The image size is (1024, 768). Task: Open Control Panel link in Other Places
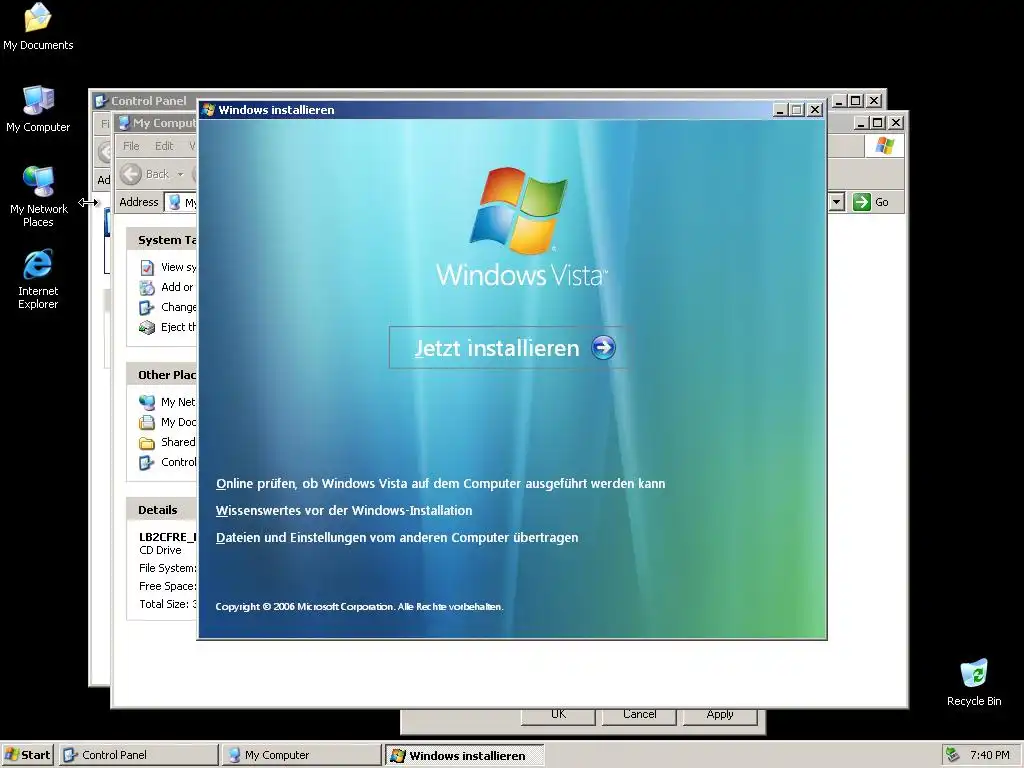(x=167, y=462)
